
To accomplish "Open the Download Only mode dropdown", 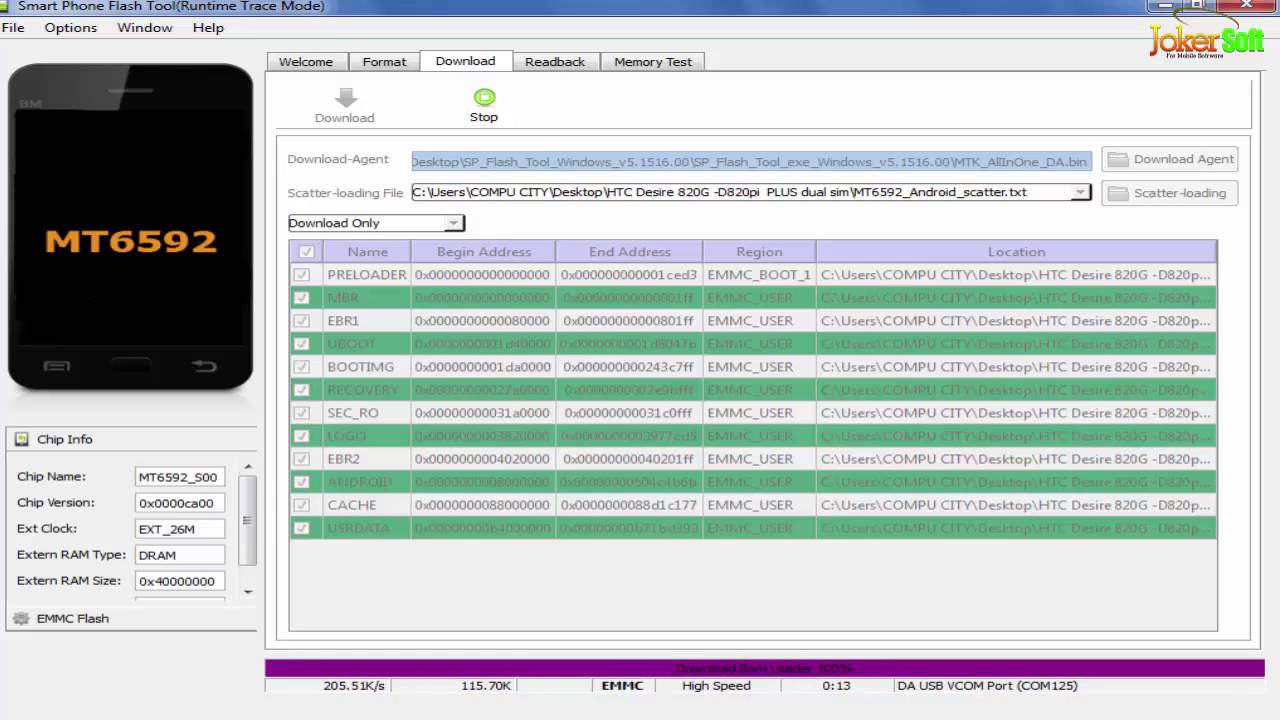I will [376, 223].
